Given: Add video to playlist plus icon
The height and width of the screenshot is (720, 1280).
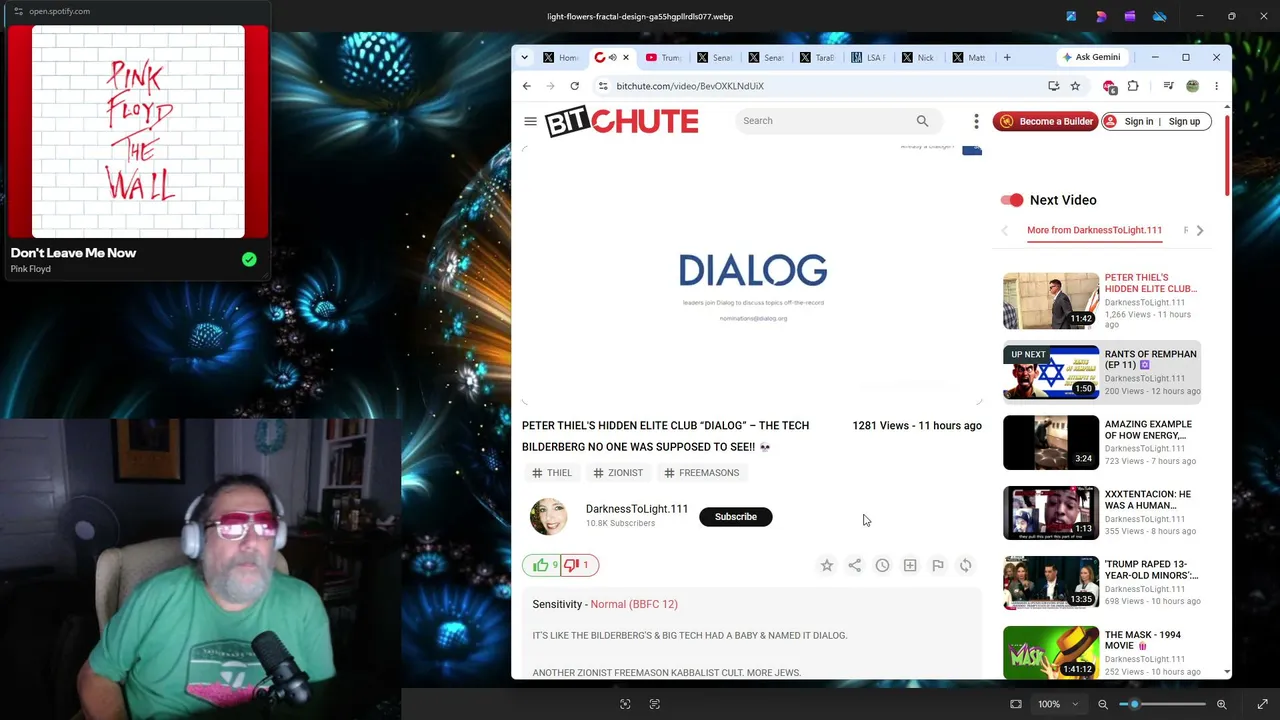Looking at the screenshot, I should [x=910, y=565].
